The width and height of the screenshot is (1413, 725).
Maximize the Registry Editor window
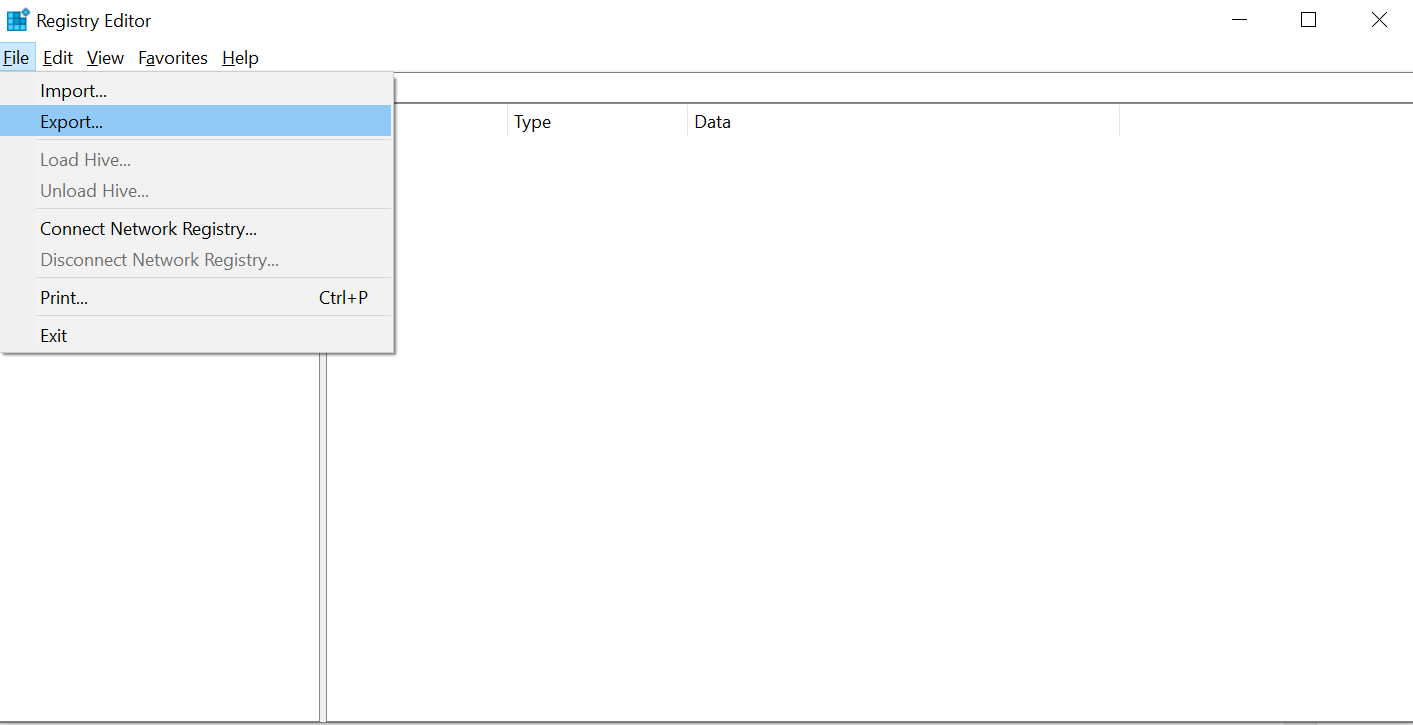point(1308,20)
